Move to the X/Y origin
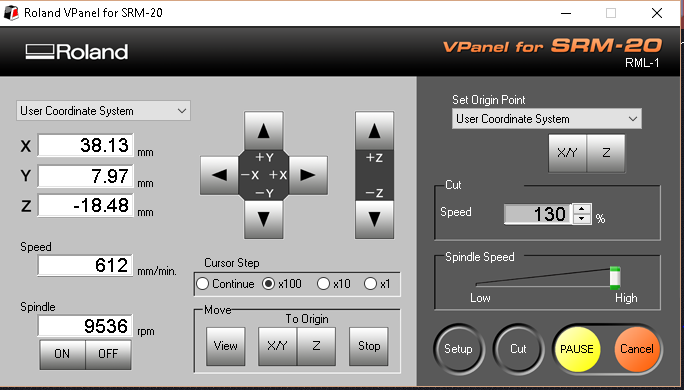 277,346
